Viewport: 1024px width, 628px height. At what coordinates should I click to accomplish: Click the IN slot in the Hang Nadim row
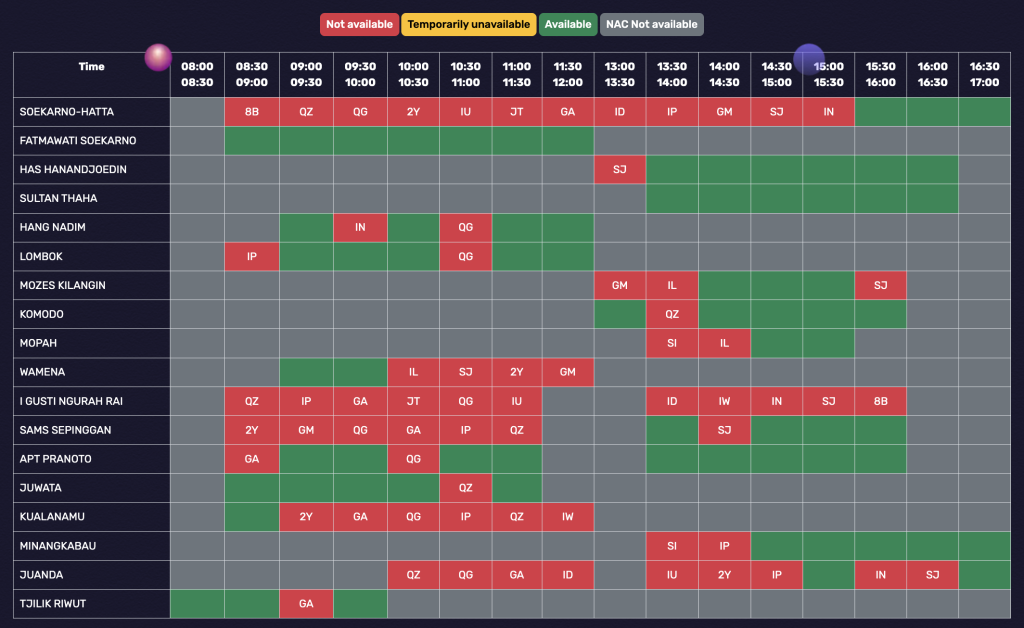click(x=360, y=228)
